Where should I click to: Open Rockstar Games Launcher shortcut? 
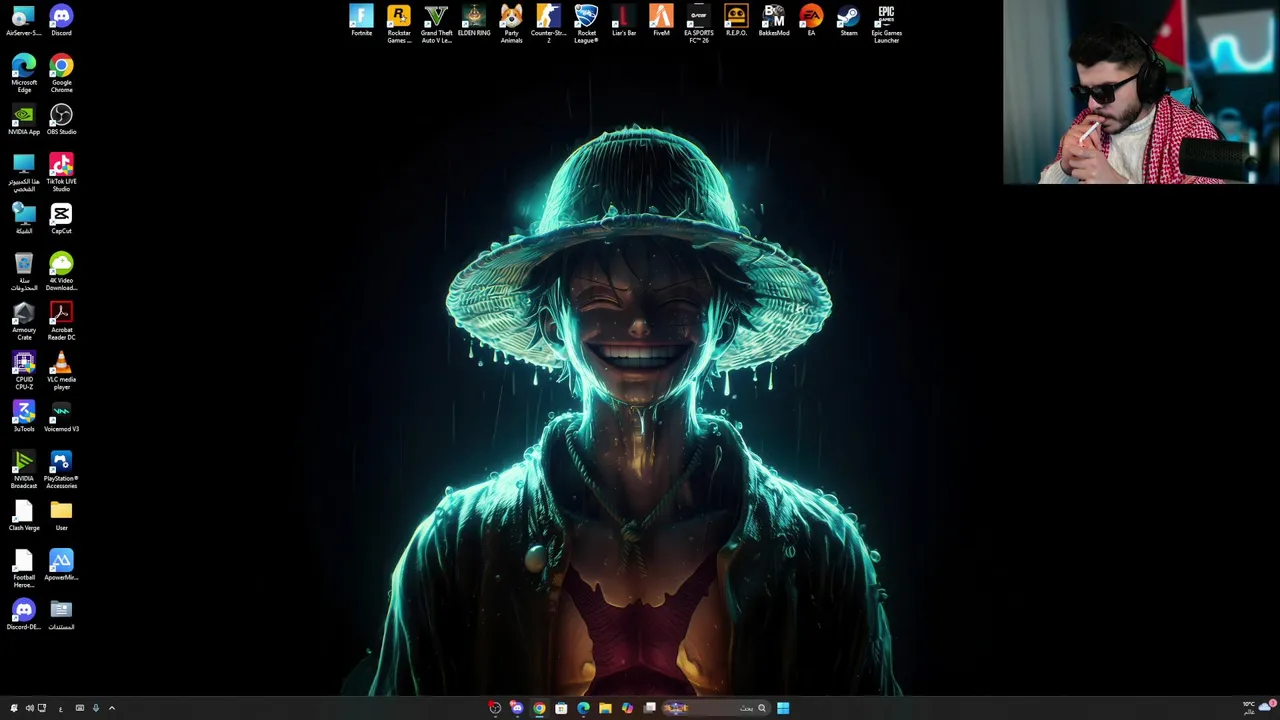click(x=399, y=24)
